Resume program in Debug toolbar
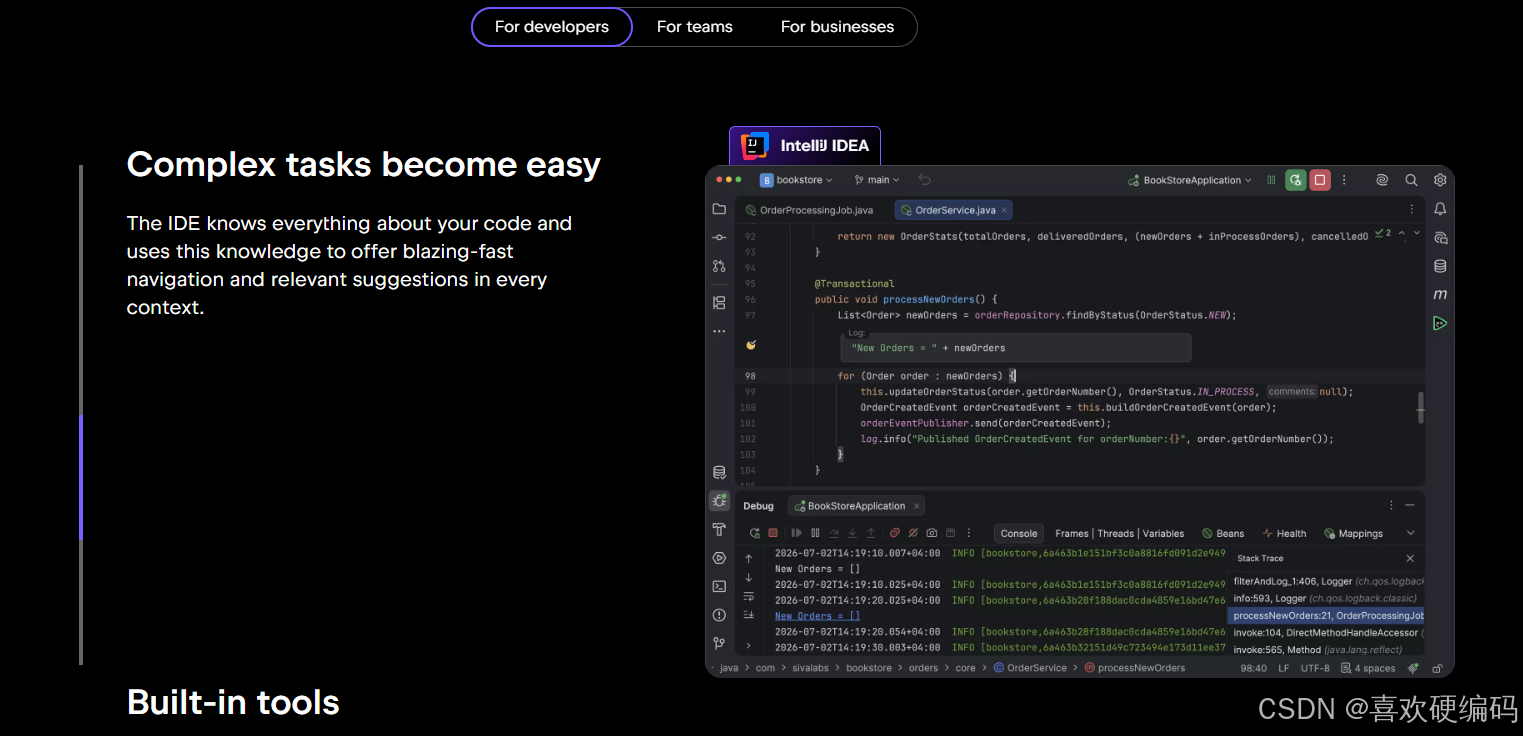Screen dimensions: 1523x736 click(797, 533)
